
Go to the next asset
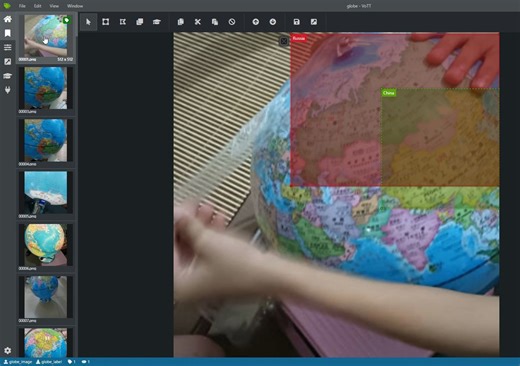tap(273, 22)
